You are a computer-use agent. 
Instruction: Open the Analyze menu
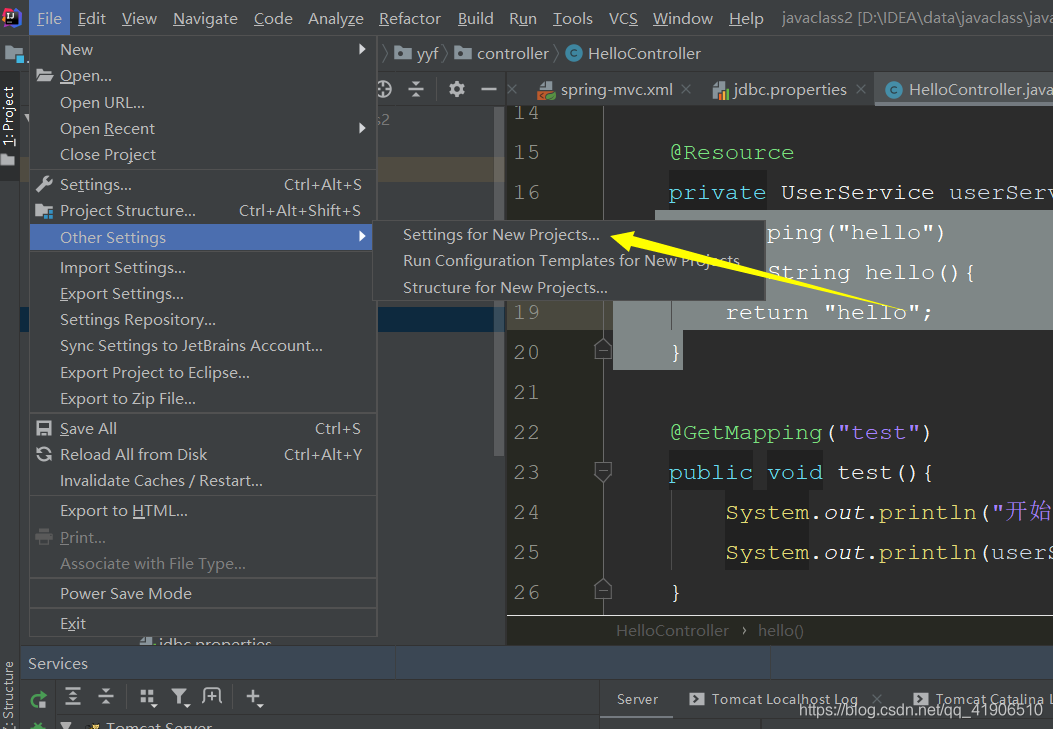coord(336,19)
